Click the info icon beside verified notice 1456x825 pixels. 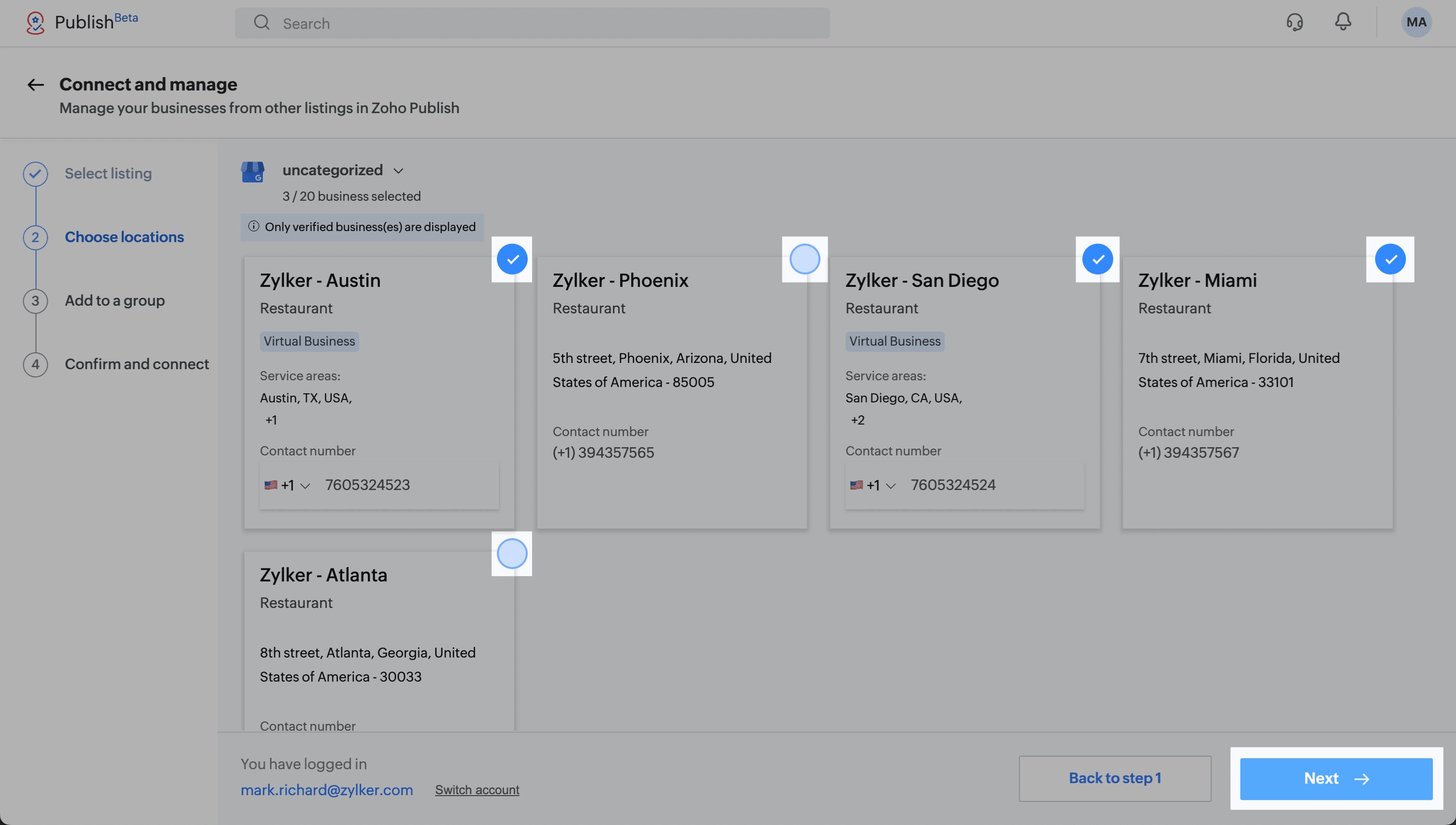pos(253,227)
